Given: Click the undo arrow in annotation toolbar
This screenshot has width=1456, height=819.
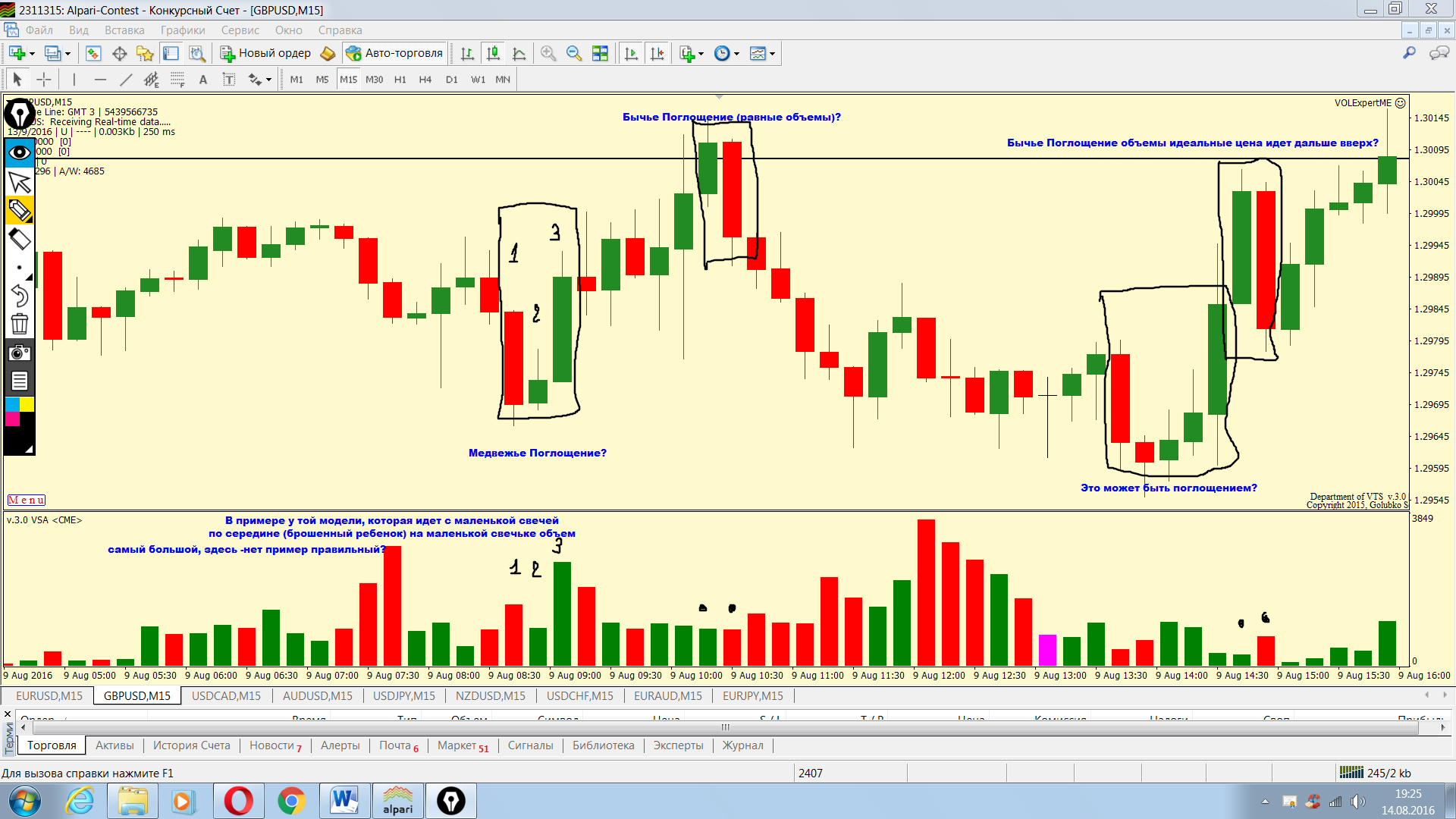Looking at the screenshot, I should tap(19, 295).
